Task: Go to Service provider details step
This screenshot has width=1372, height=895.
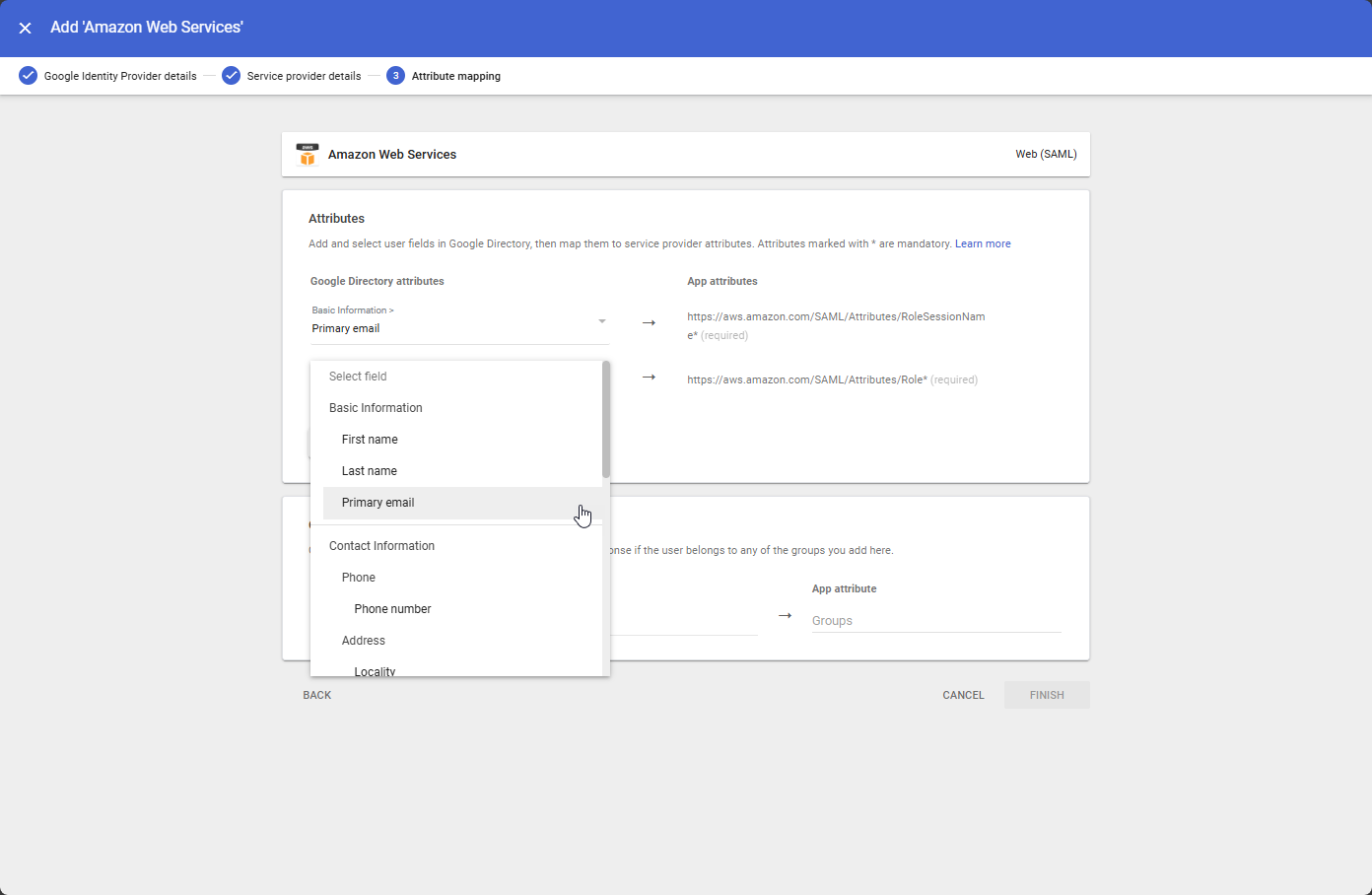Action: click(x=304, y=76)
